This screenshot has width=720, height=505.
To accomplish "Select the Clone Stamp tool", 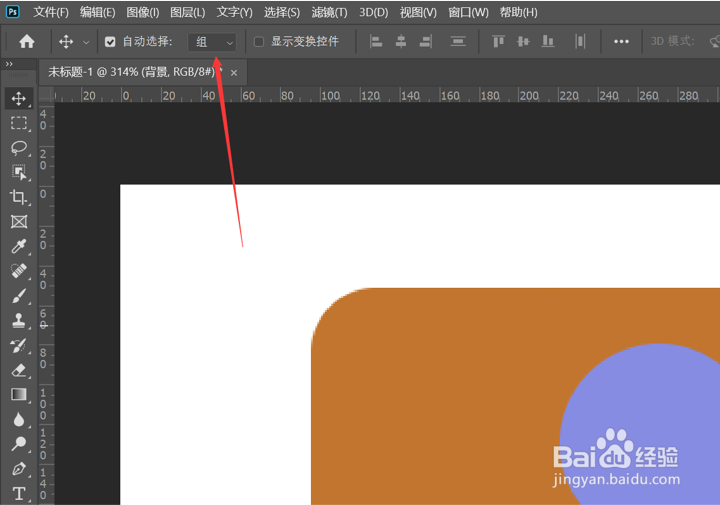I will coord(19,320).
